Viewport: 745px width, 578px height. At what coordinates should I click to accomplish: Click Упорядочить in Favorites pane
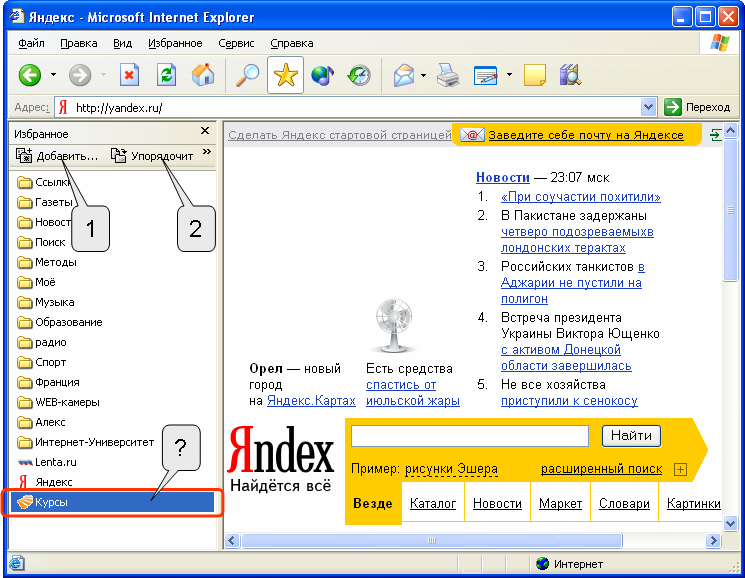pyautogui.click(x=152, y=156)
